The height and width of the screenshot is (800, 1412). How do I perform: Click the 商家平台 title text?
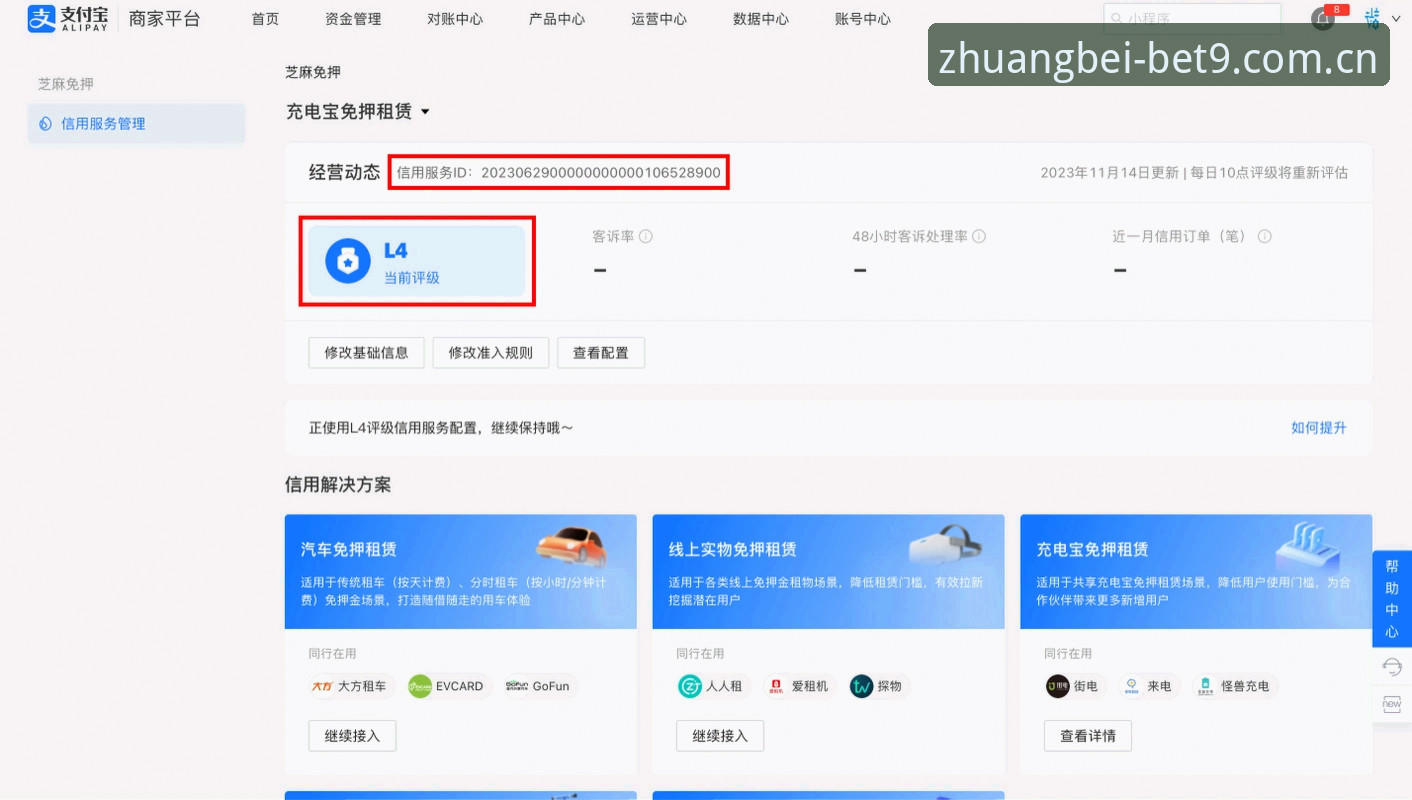coord(165,19)
